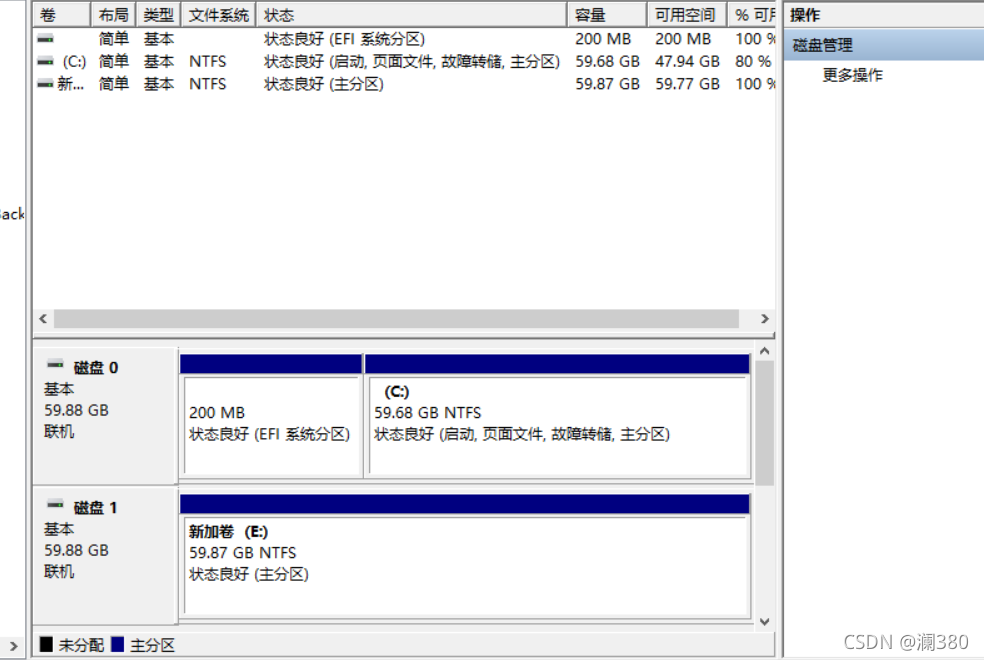Open 更多操作 in the actions pane
The width and height of the screenshot is (984, 660).
click(x=852, y=75)
